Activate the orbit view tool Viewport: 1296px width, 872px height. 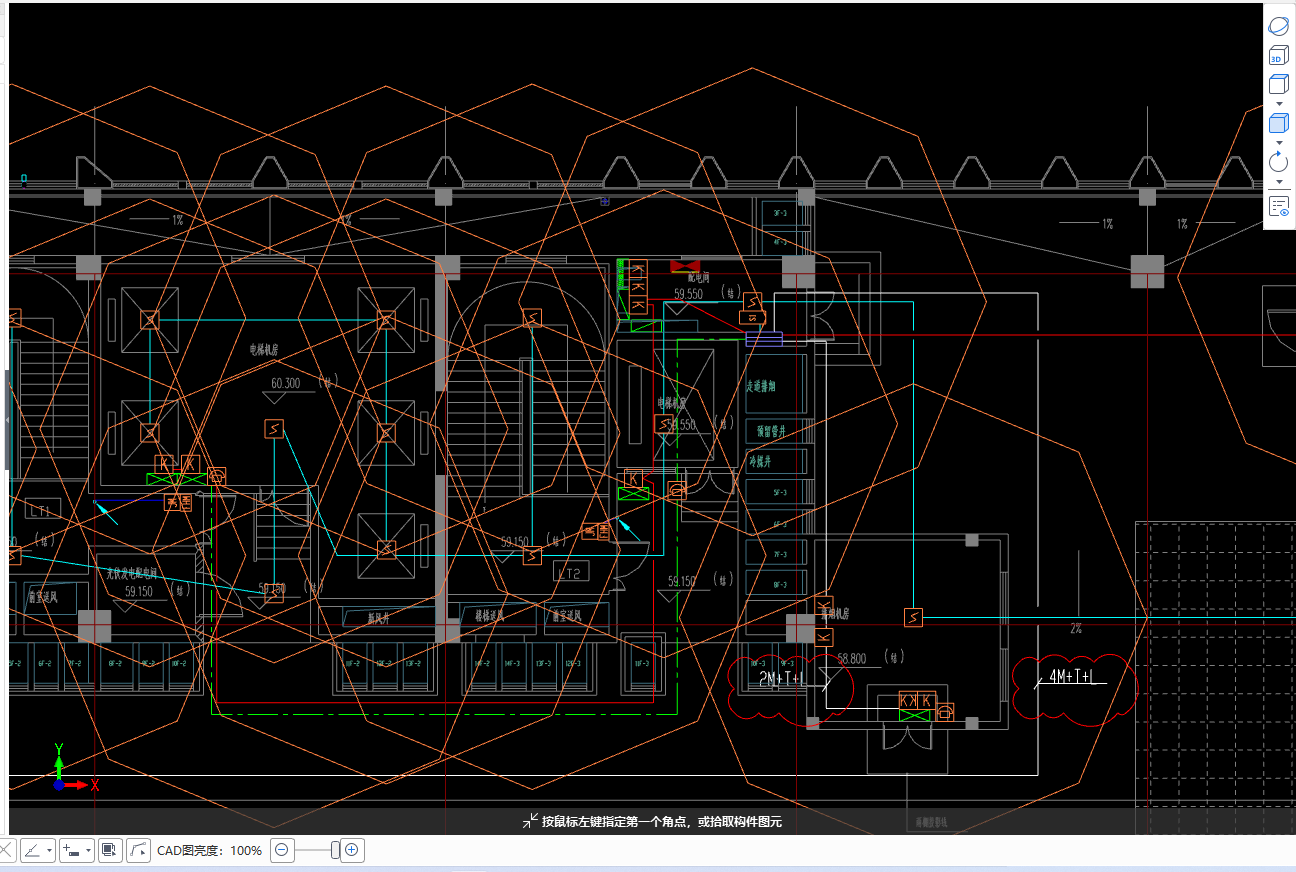tap(1278, 26)
